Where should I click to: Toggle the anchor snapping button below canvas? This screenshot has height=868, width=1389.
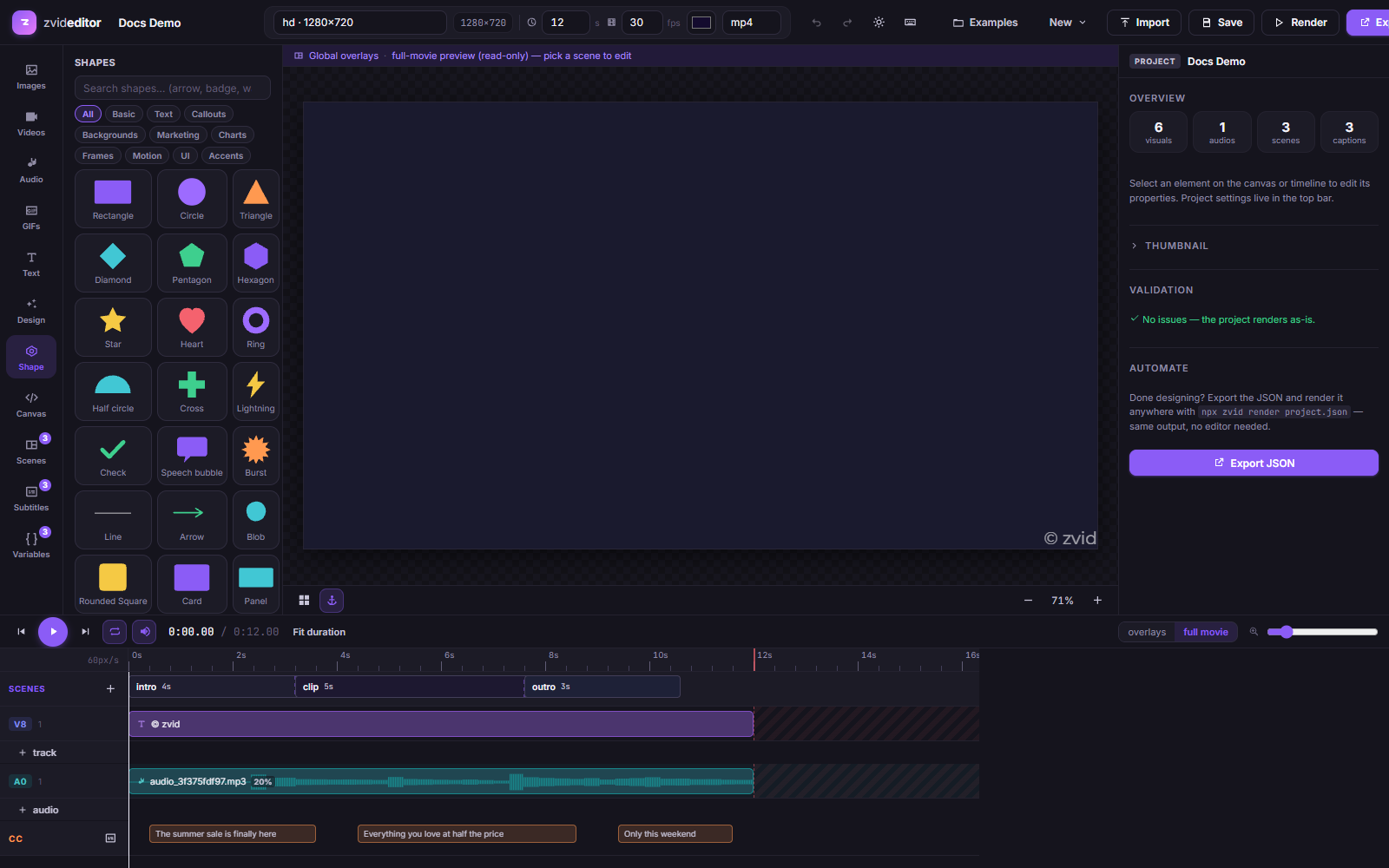332,601
